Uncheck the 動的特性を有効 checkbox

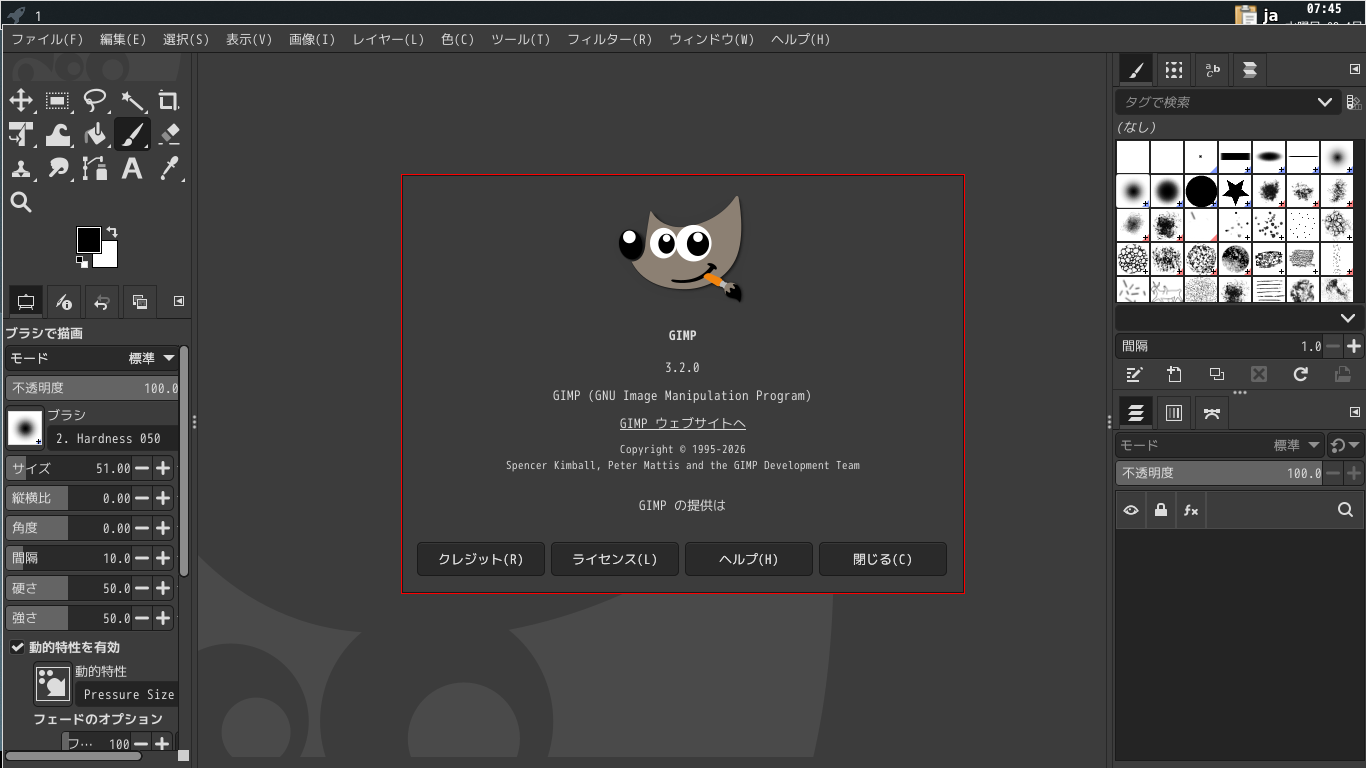click(x=17, y=647)
